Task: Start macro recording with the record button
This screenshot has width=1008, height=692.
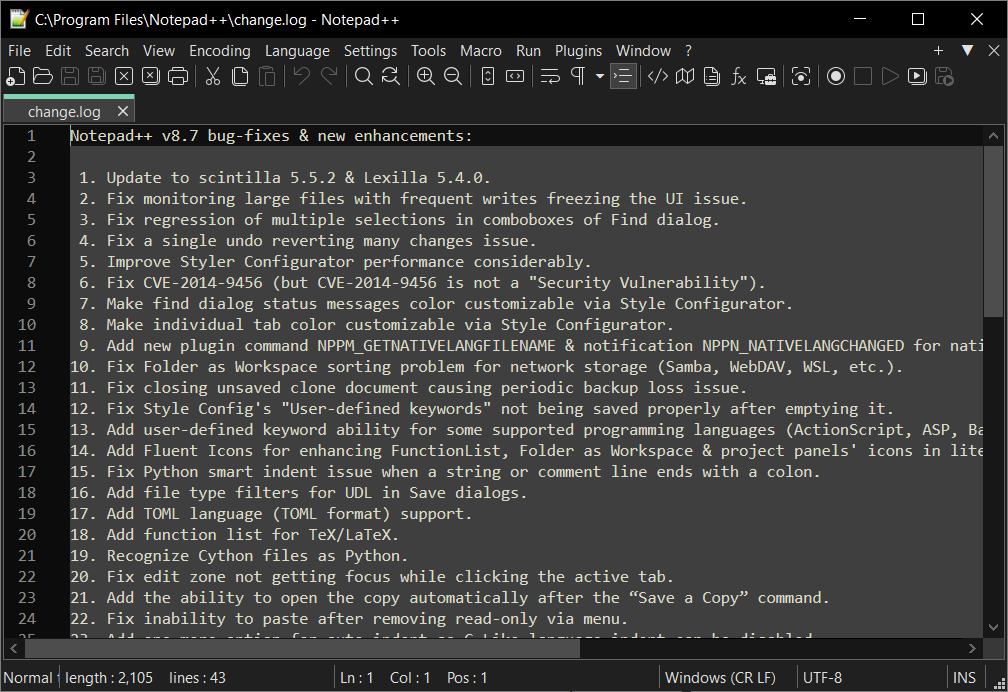Action: (836, 76)
